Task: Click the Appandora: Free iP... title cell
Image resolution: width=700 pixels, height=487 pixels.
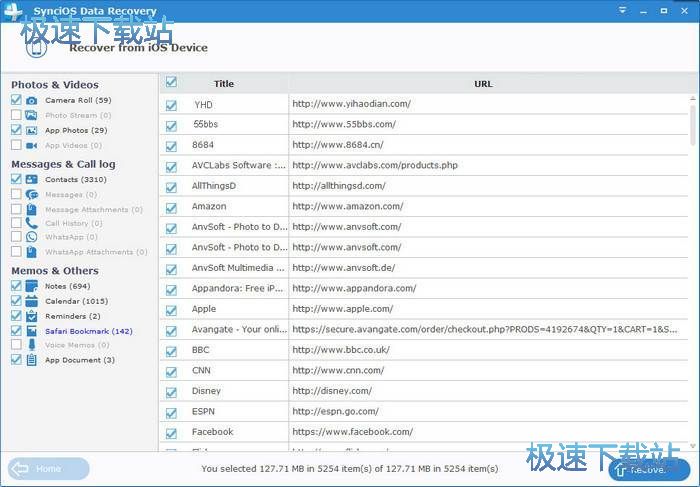Action: click(238, 288)
